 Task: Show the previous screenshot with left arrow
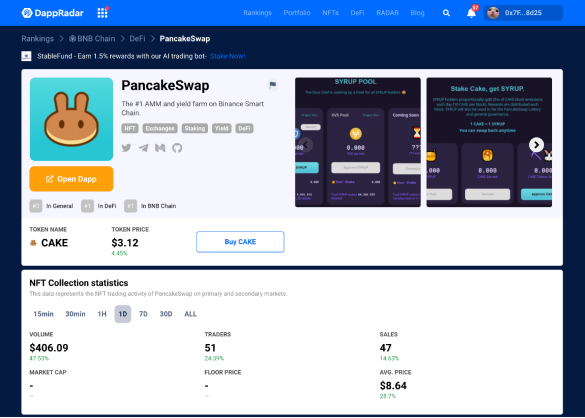click(x=306, y=145)
